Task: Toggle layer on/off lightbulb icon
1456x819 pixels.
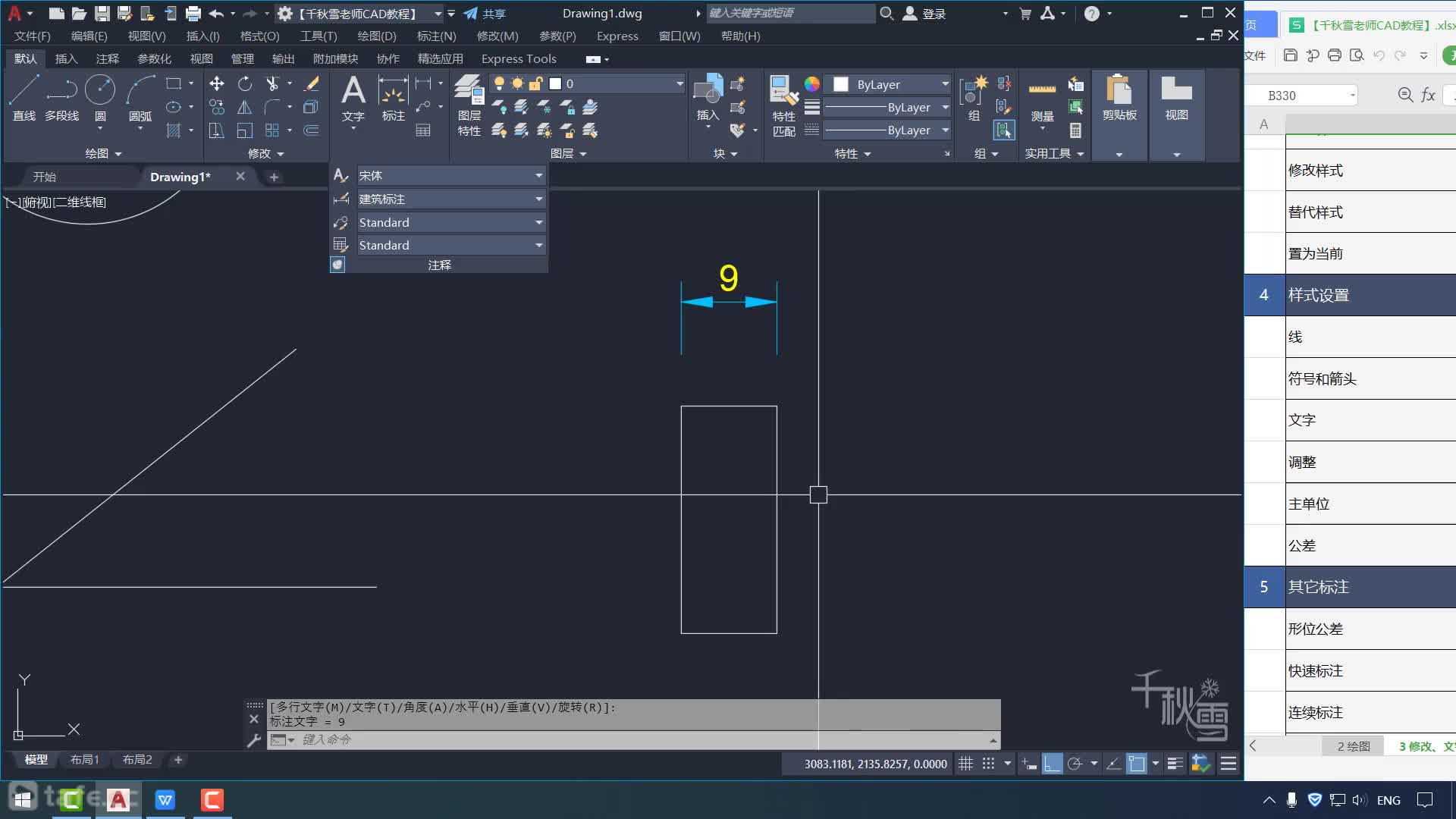Action: (x=499, y=83)
